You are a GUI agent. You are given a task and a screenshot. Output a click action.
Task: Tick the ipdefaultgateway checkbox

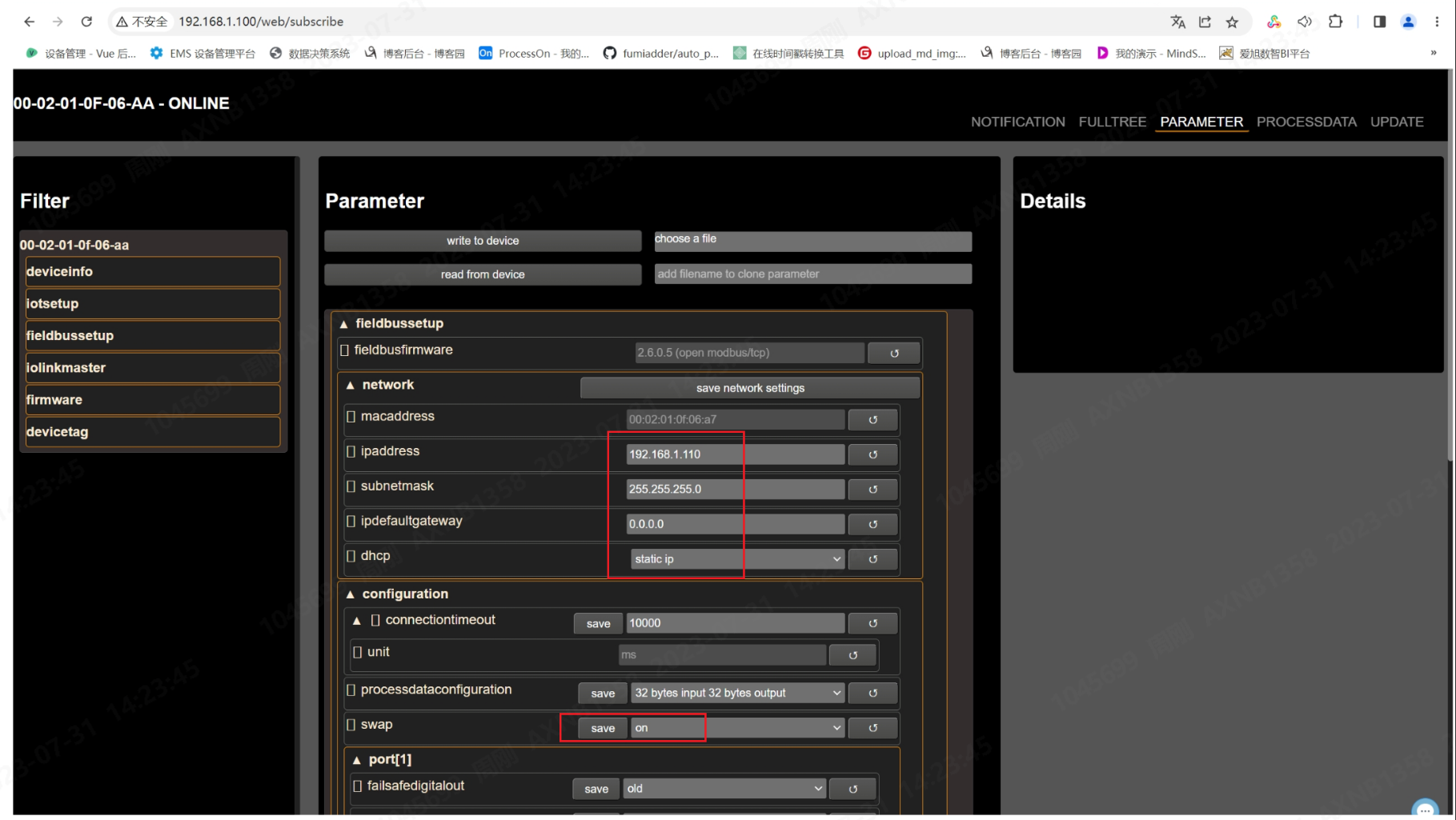point(351,521)
